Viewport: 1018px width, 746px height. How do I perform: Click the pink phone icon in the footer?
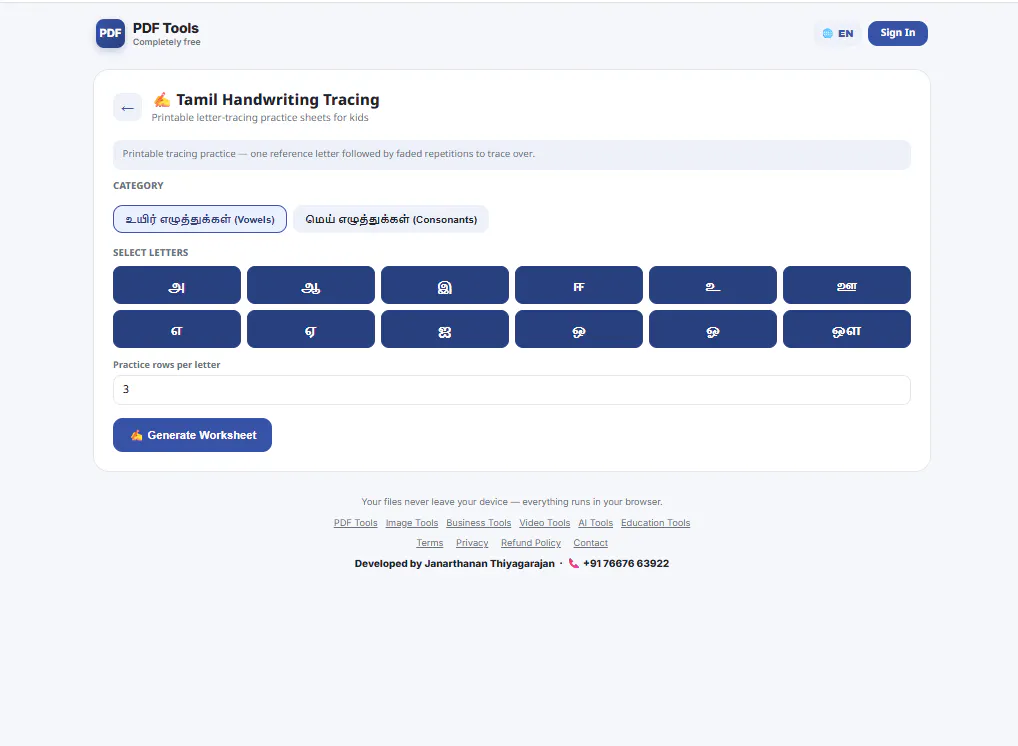[x=573, y=564]
